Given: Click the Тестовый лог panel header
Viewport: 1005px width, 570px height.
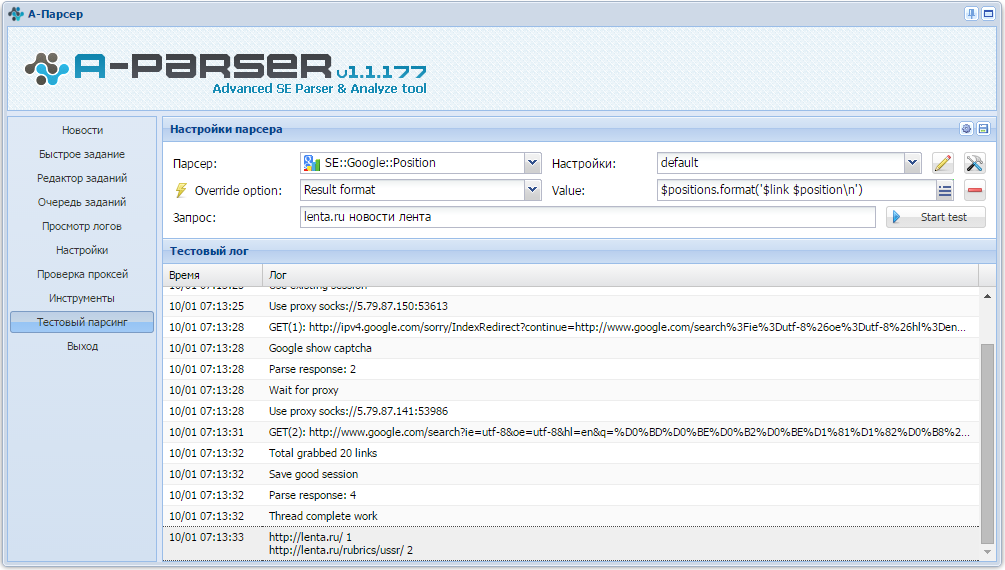Looking at the screenshot, I should (x=579, y=251).
